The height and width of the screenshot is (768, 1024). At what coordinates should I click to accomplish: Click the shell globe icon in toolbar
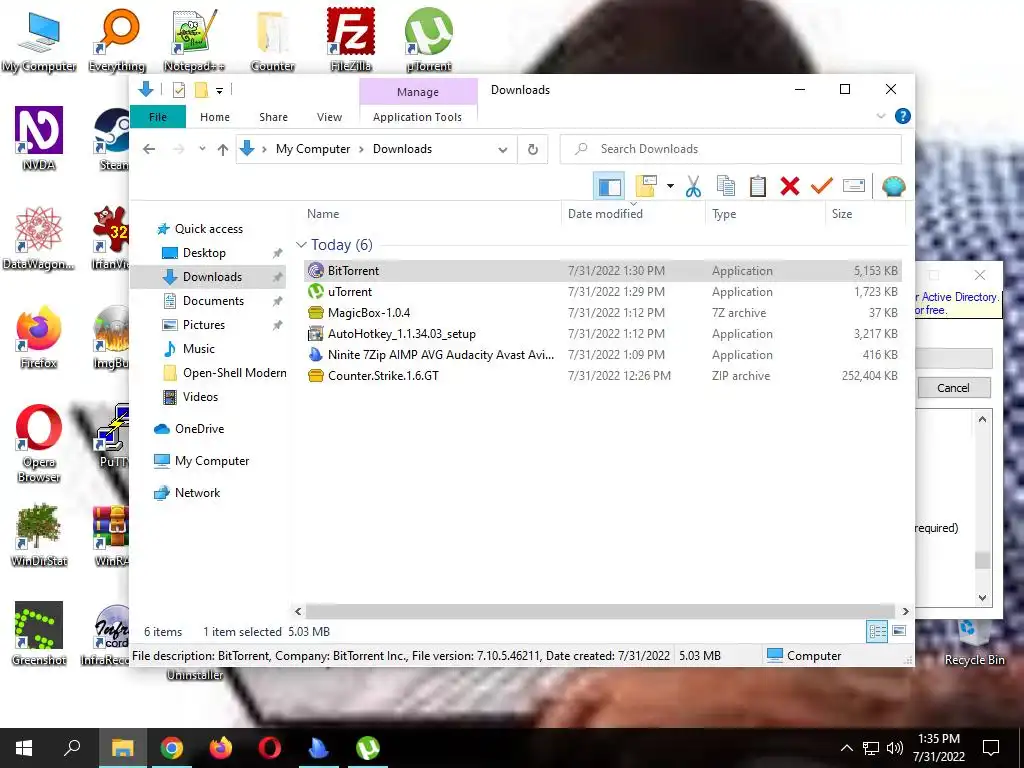click(893, 187)
